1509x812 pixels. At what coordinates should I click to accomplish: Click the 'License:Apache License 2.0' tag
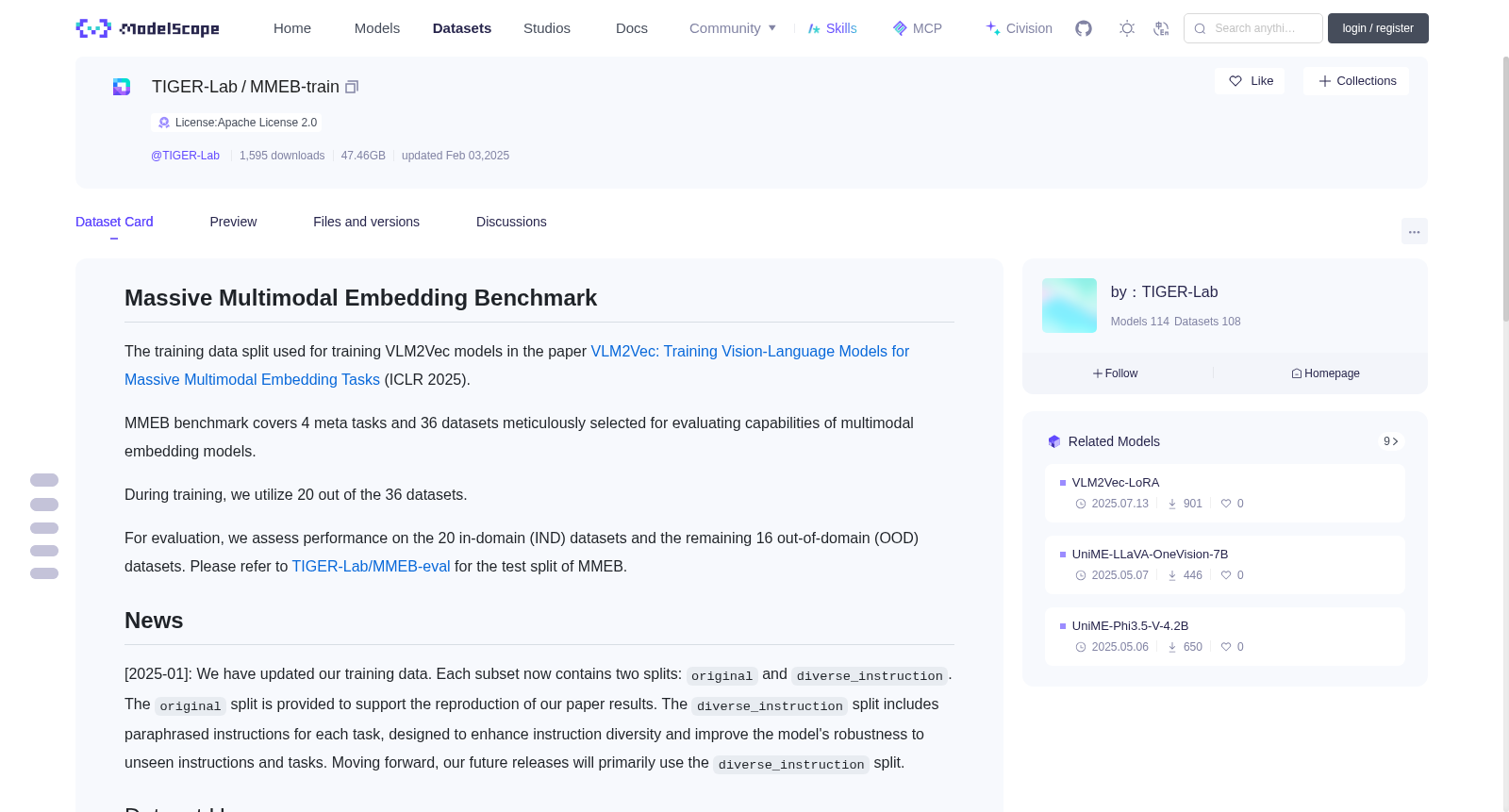237,123
